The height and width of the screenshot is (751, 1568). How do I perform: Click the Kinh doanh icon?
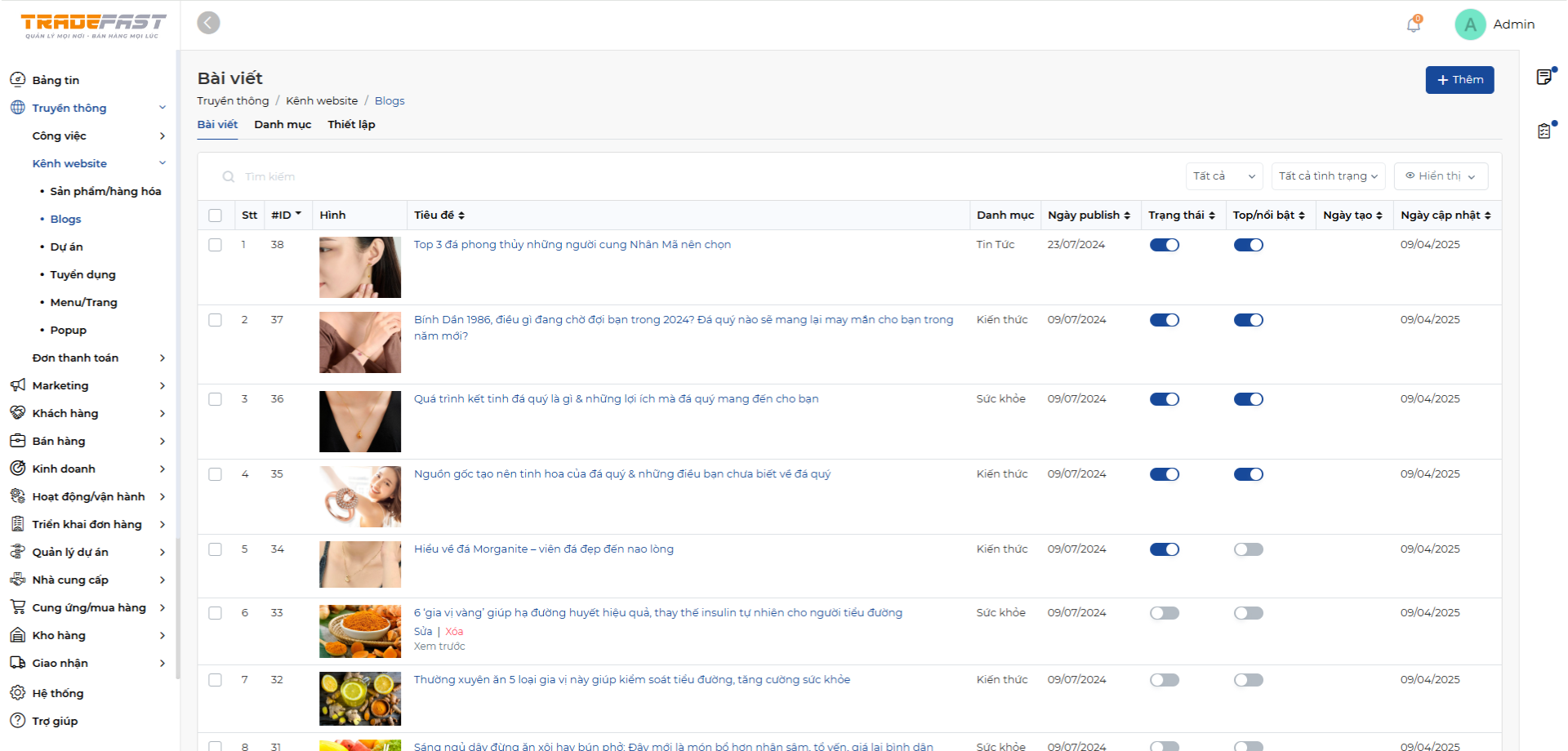pyautogui.click(x=17, y=468)
